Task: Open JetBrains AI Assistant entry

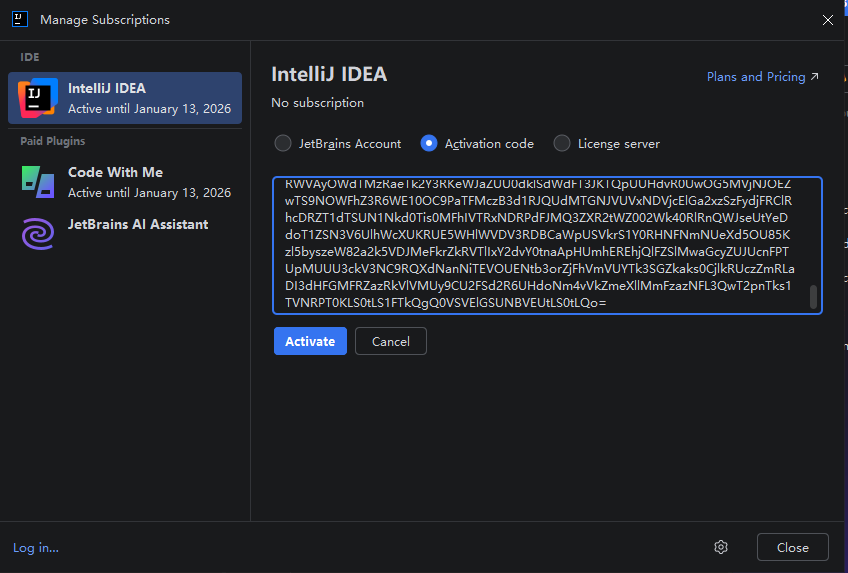Action: (x=125, y=232)
